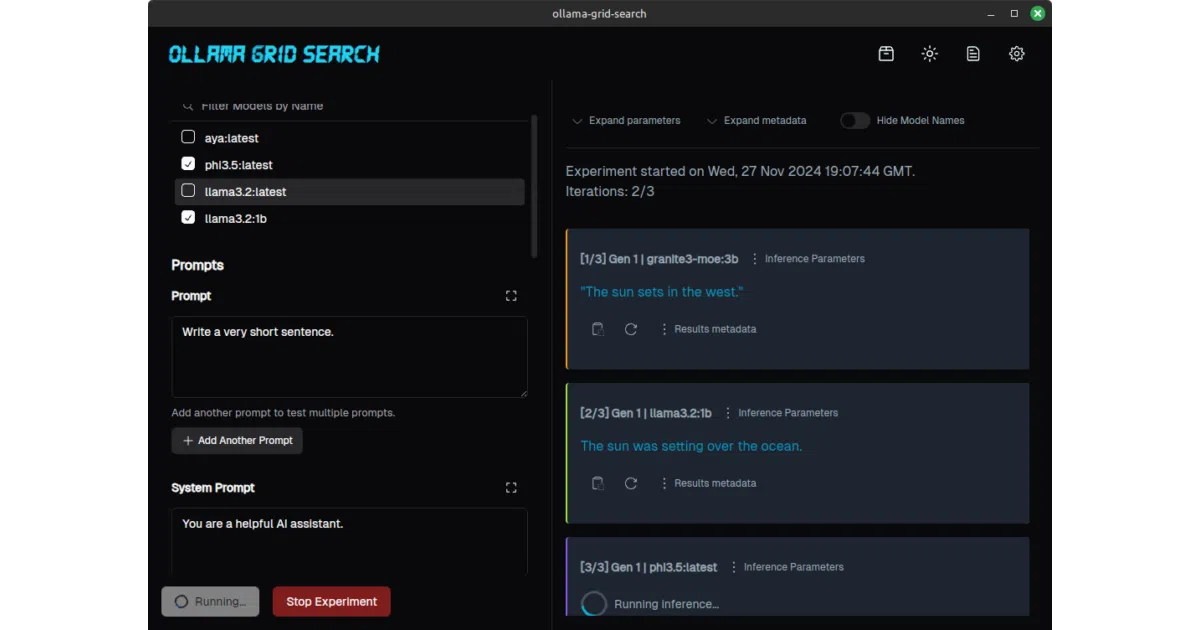The width and height of the screenshot is (1200, 630).
Task: Click the Prompts section heading
Action: click(x=197, y=265)
